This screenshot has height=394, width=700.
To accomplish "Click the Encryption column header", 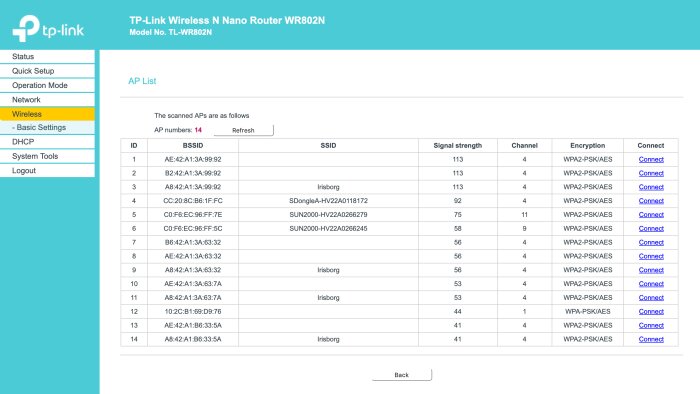I will (x=588, y=145).
